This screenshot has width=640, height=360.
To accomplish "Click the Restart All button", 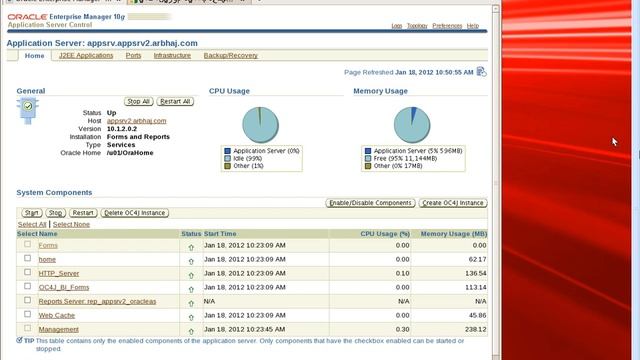I will coord(175,101).
